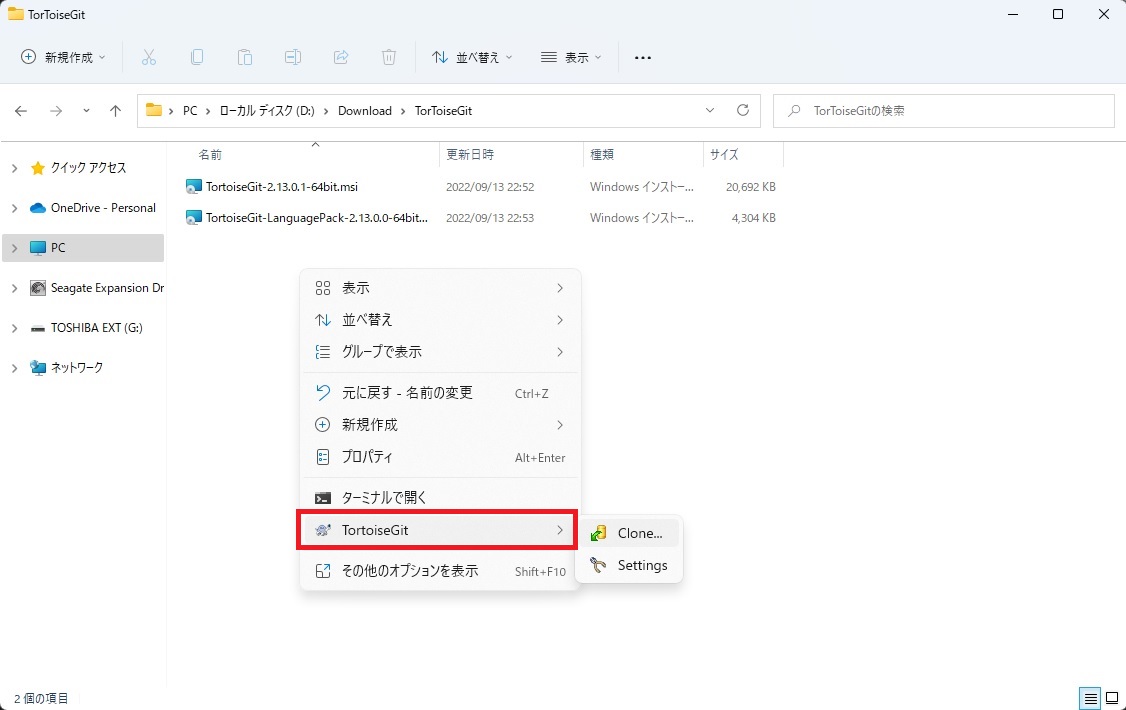1126x710 pixels.
Task: Click the terminal icon in context menu
Action: coord(323,498)
